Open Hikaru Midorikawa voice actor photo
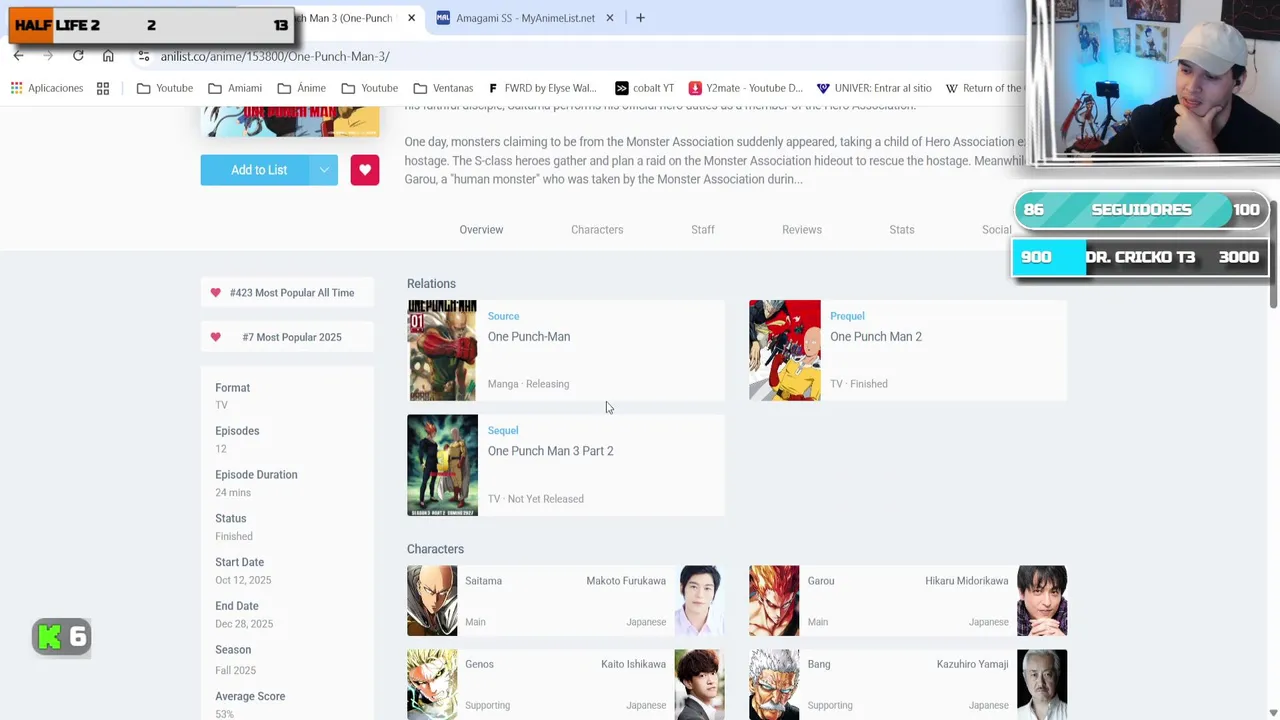The image size is (1280, 720). (1042, 601)
